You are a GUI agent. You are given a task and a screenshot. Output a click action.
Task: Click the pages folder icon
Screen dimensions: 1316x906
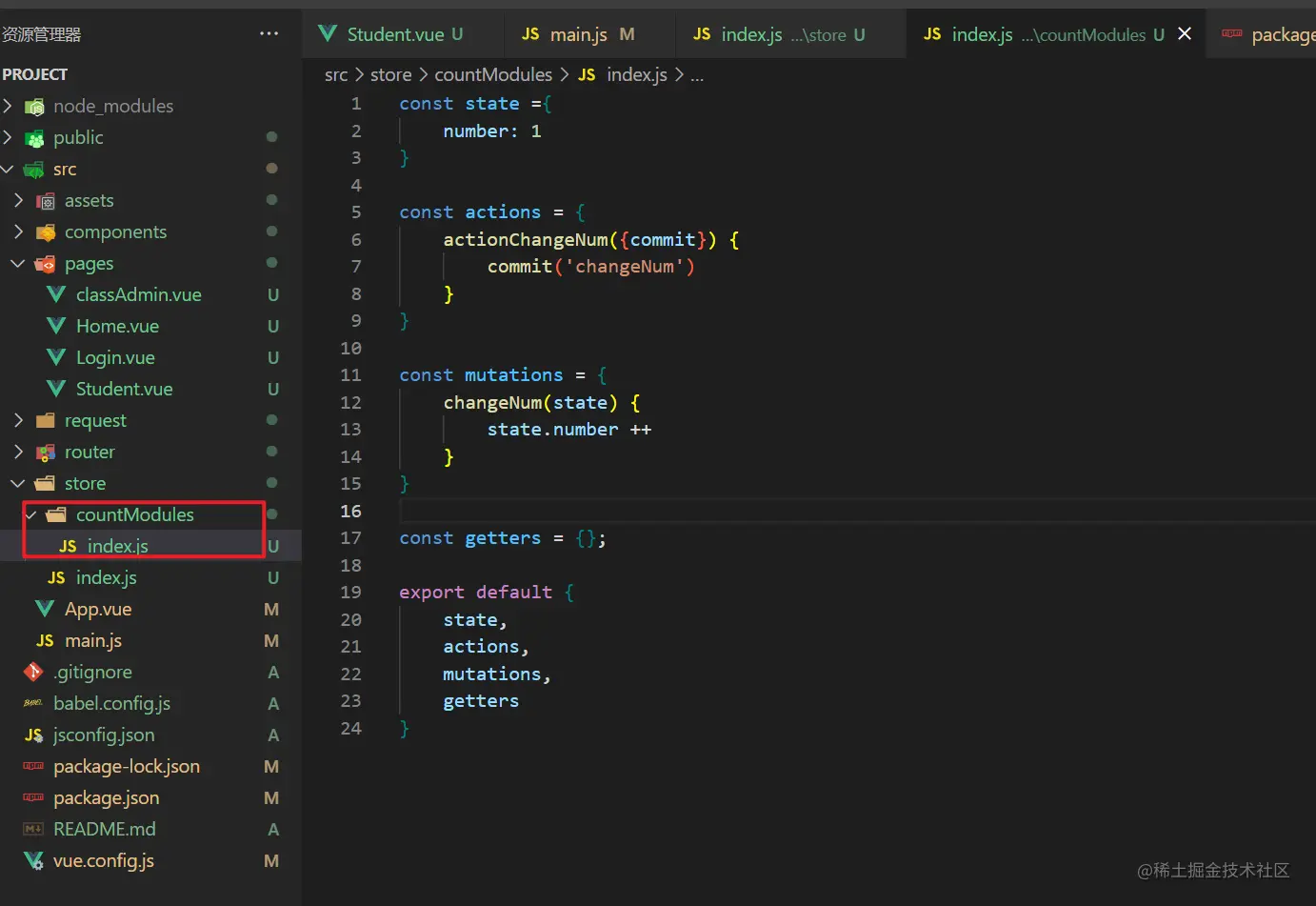coord(46,264)
